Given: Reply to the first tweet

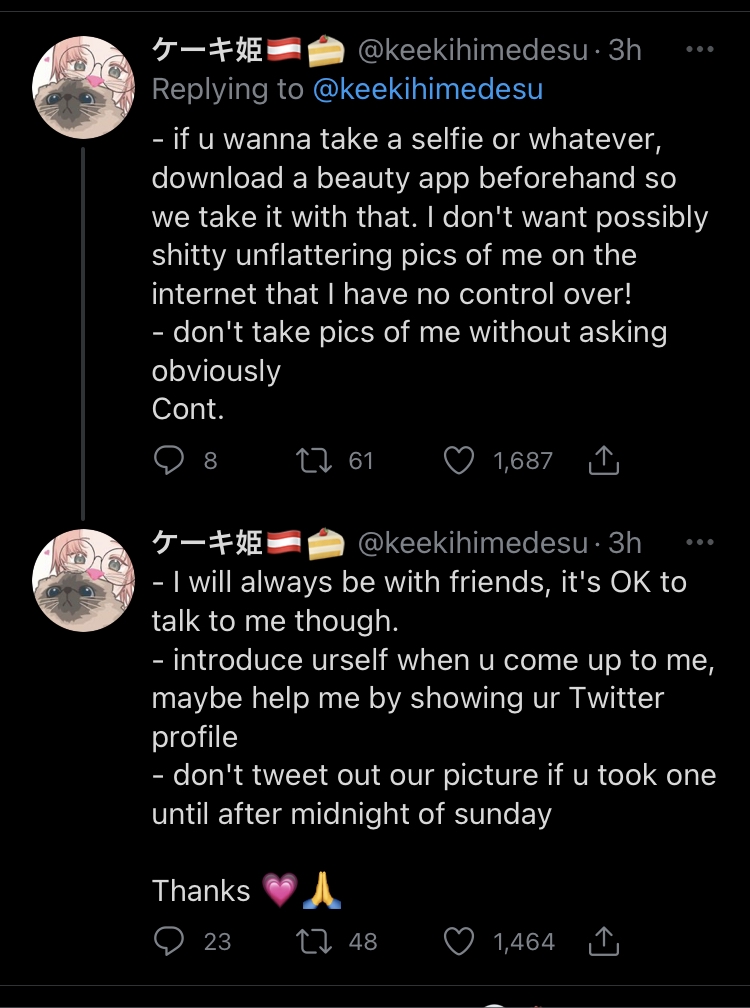Looking at the screenshot, I should (x=170, y=460).
